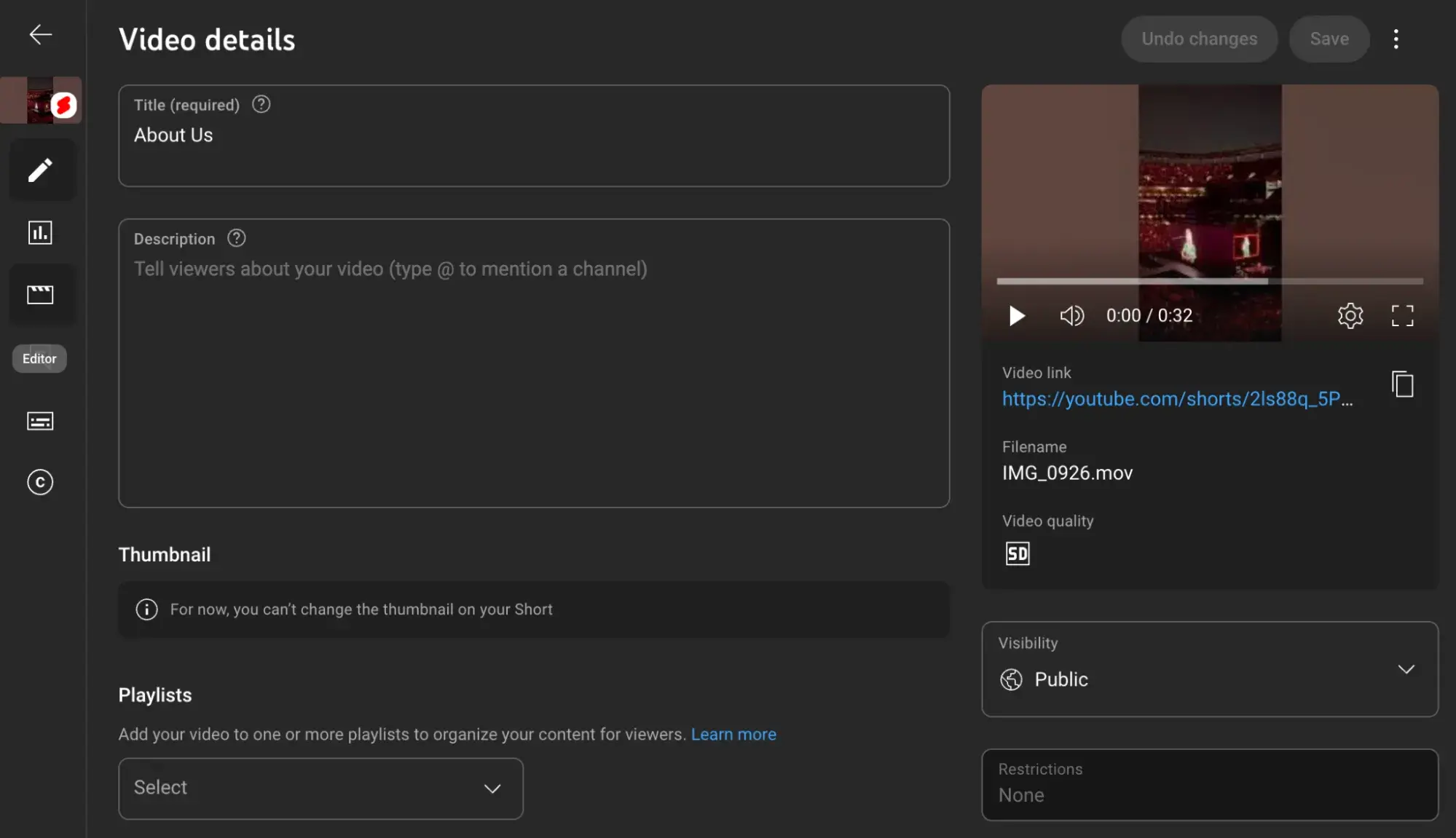
Task: Toggle video player volume/mute button
Action: click(x=1071, y=316)
